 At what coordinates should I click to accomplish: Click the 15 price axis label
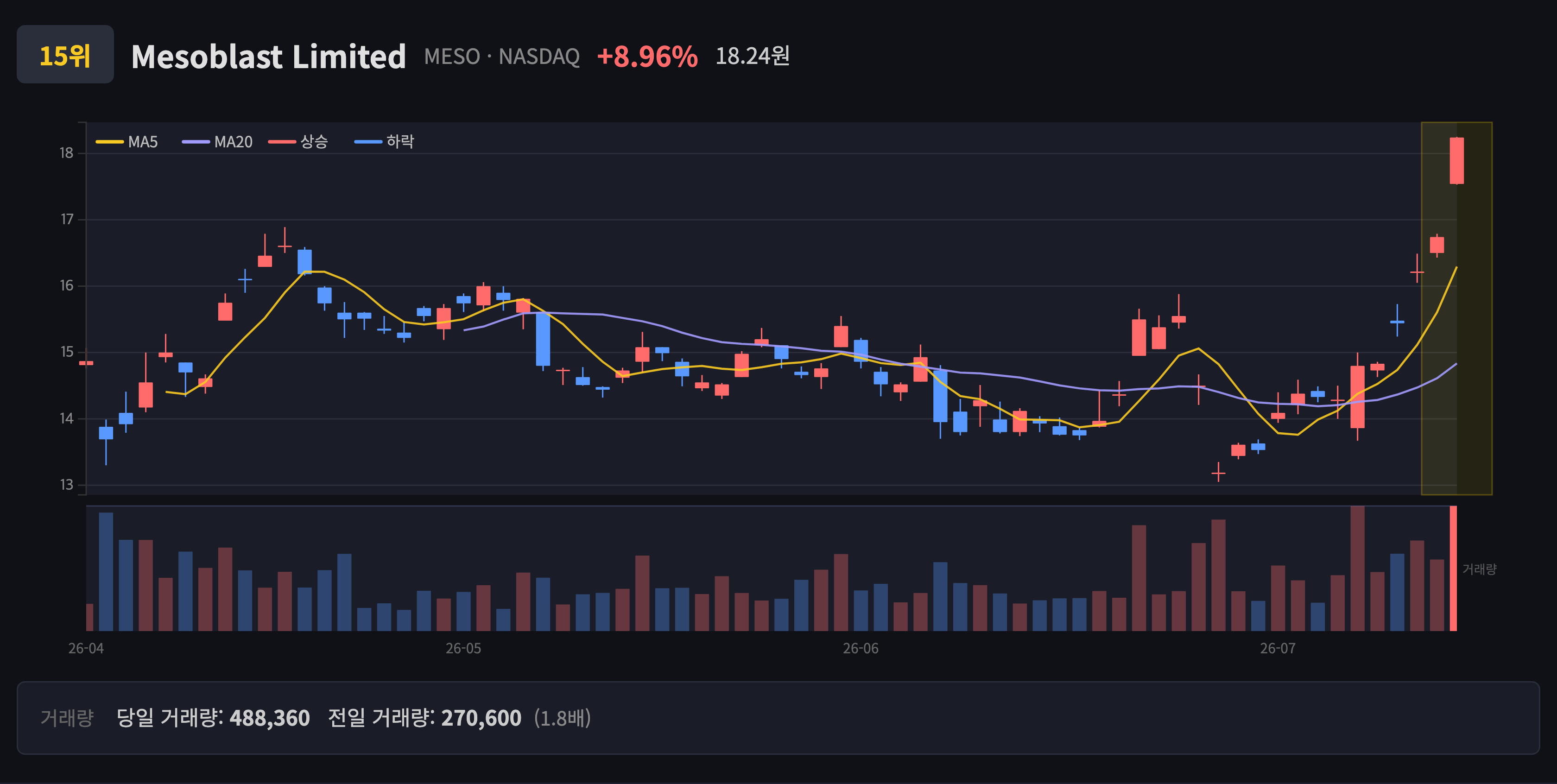66,352
